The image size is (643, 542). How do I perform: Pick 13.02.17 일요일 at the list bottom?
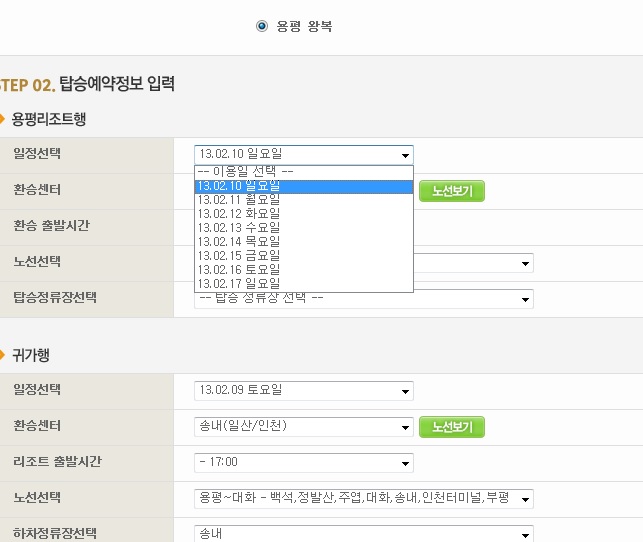pos(303,284)
